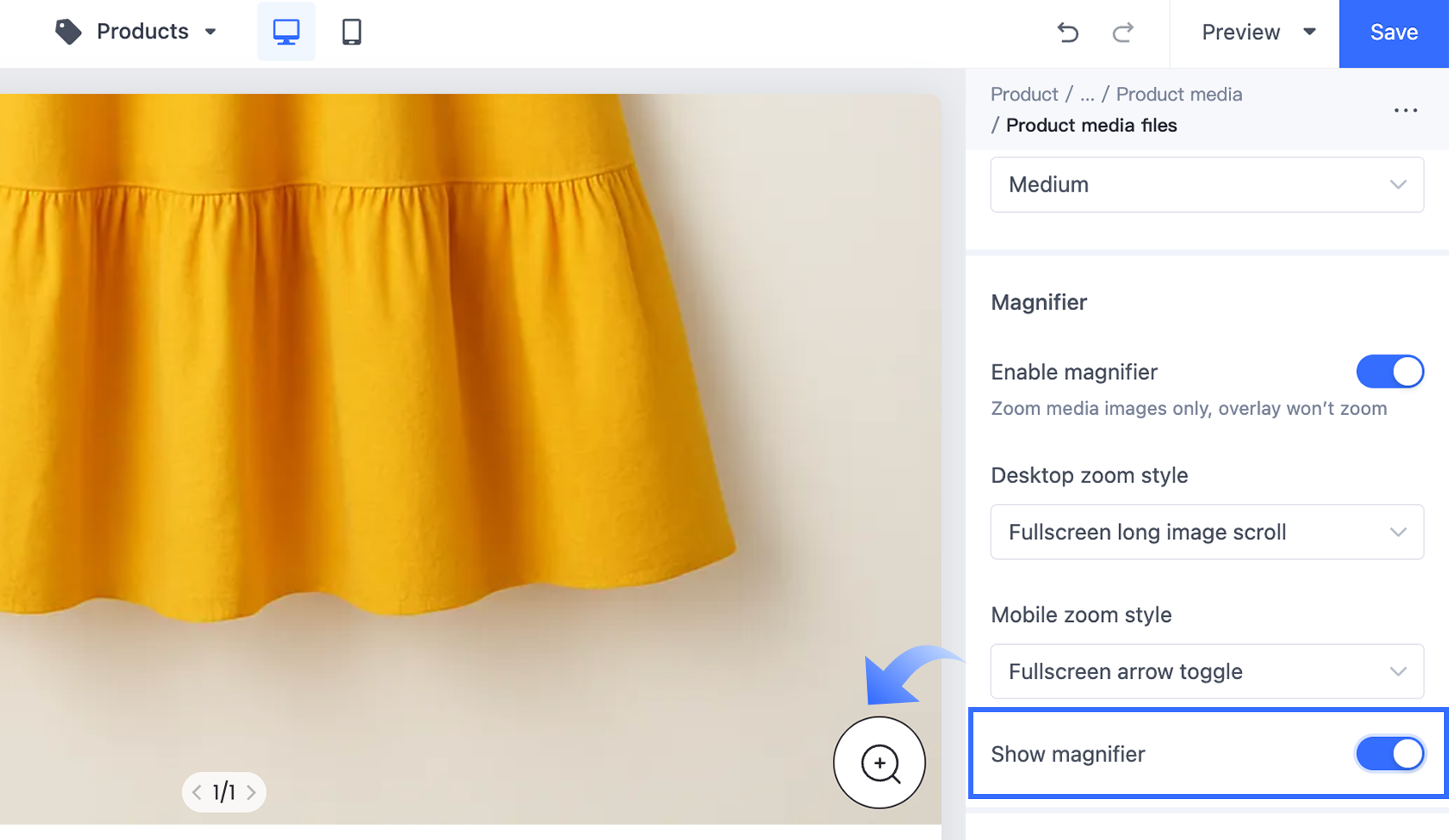1449x840 pixels.
Task: Click the previous arrow in the image carousel
Action: click(x=196, y=791)
